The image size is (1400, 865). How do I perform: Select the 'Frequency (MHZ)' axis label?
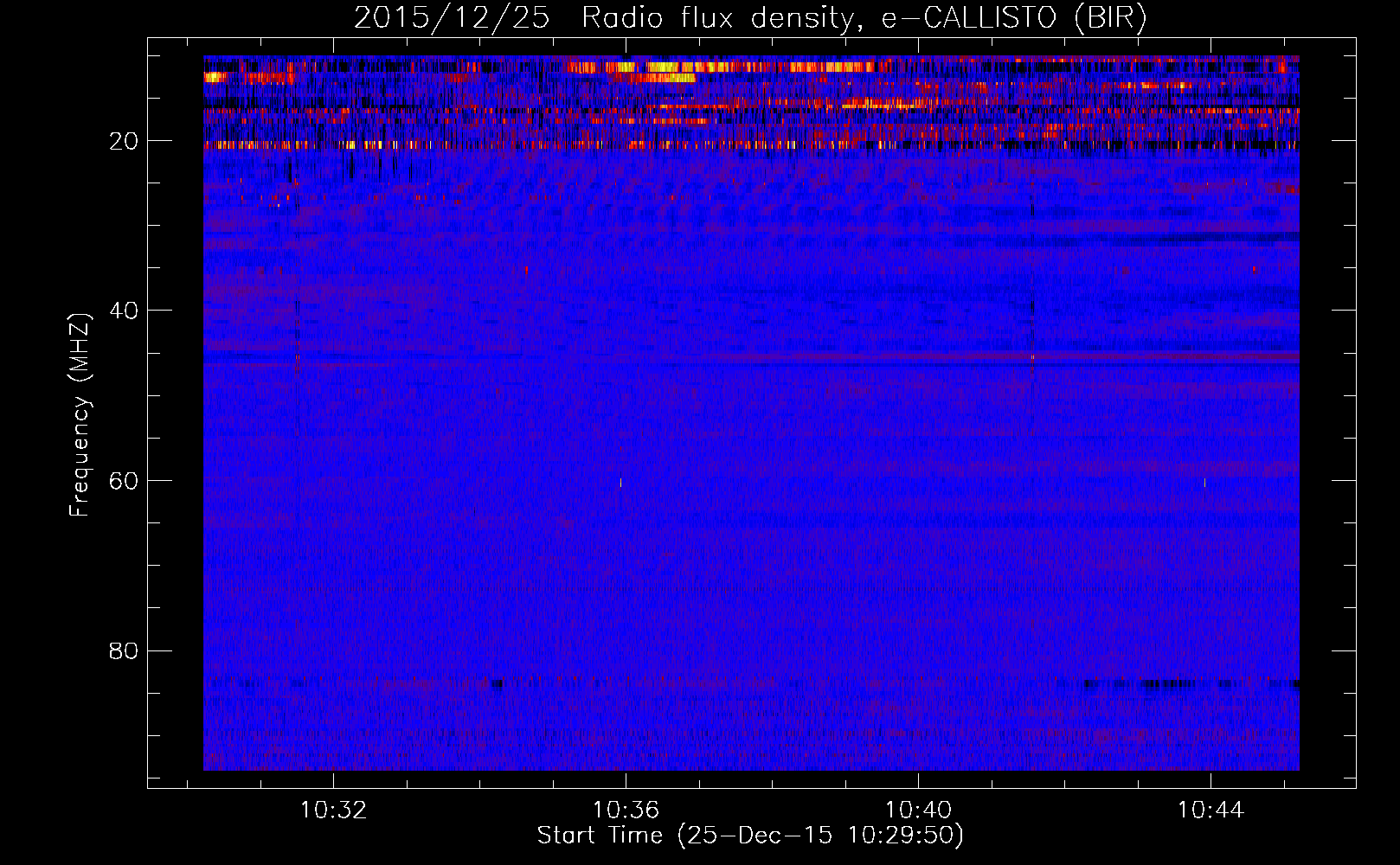click(x=80, y=414)
